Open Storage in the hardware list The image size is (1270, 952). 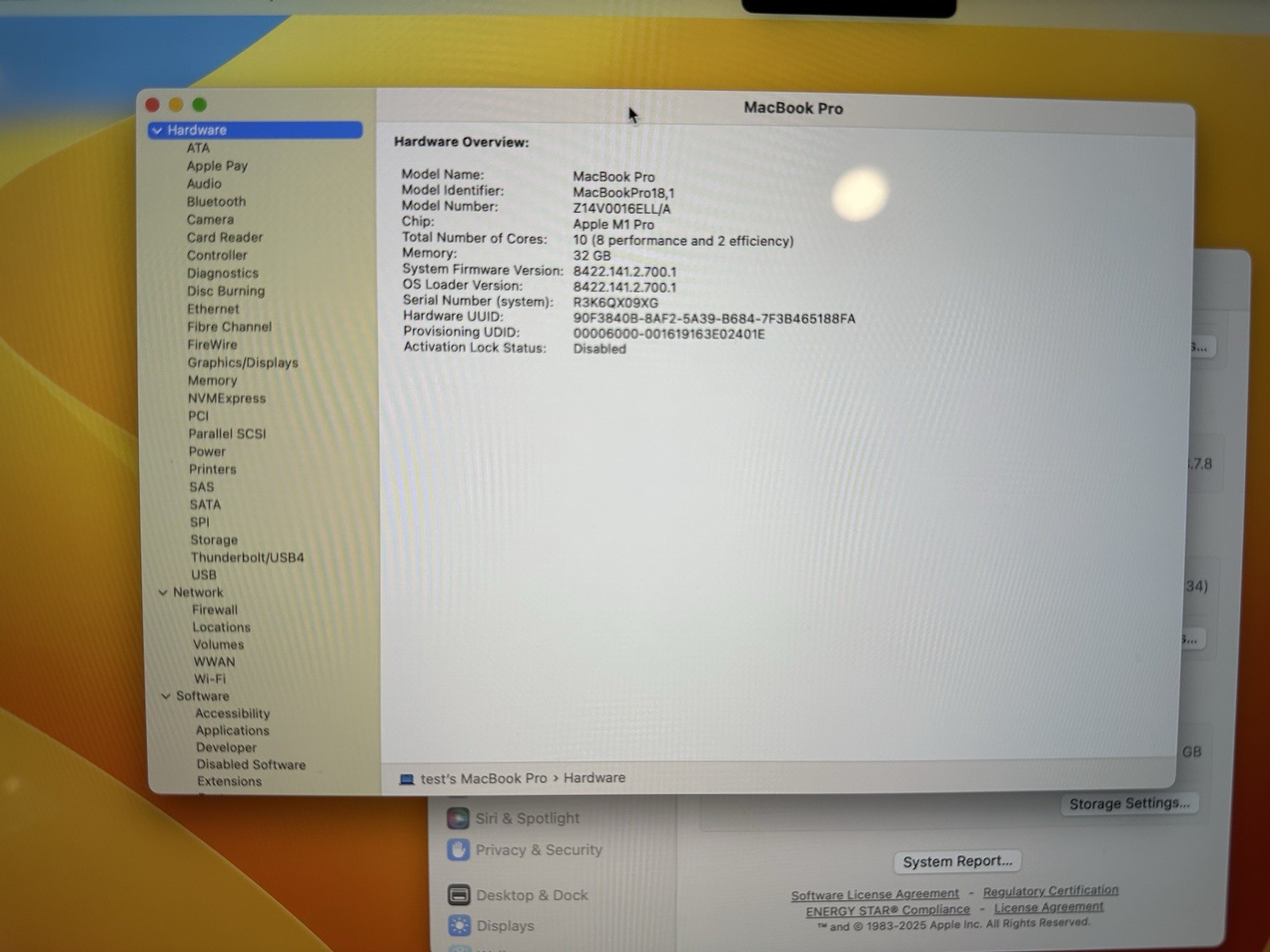(214, 539)
